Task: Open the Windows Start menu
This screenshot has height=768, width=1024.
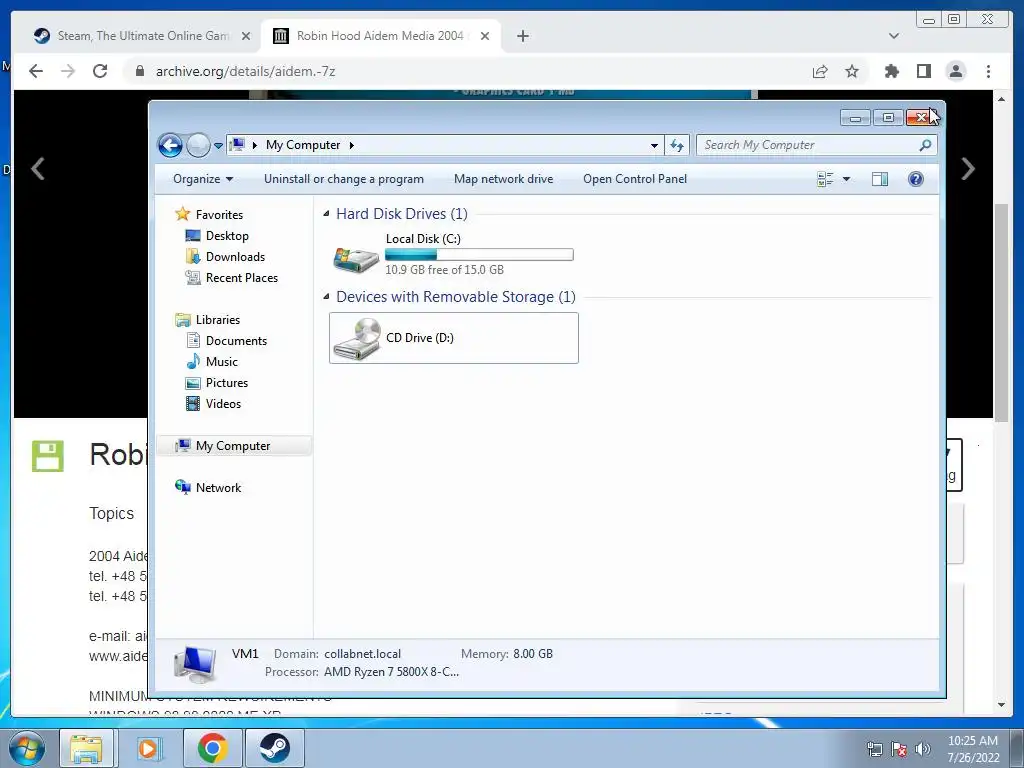Action: point(27,748)
